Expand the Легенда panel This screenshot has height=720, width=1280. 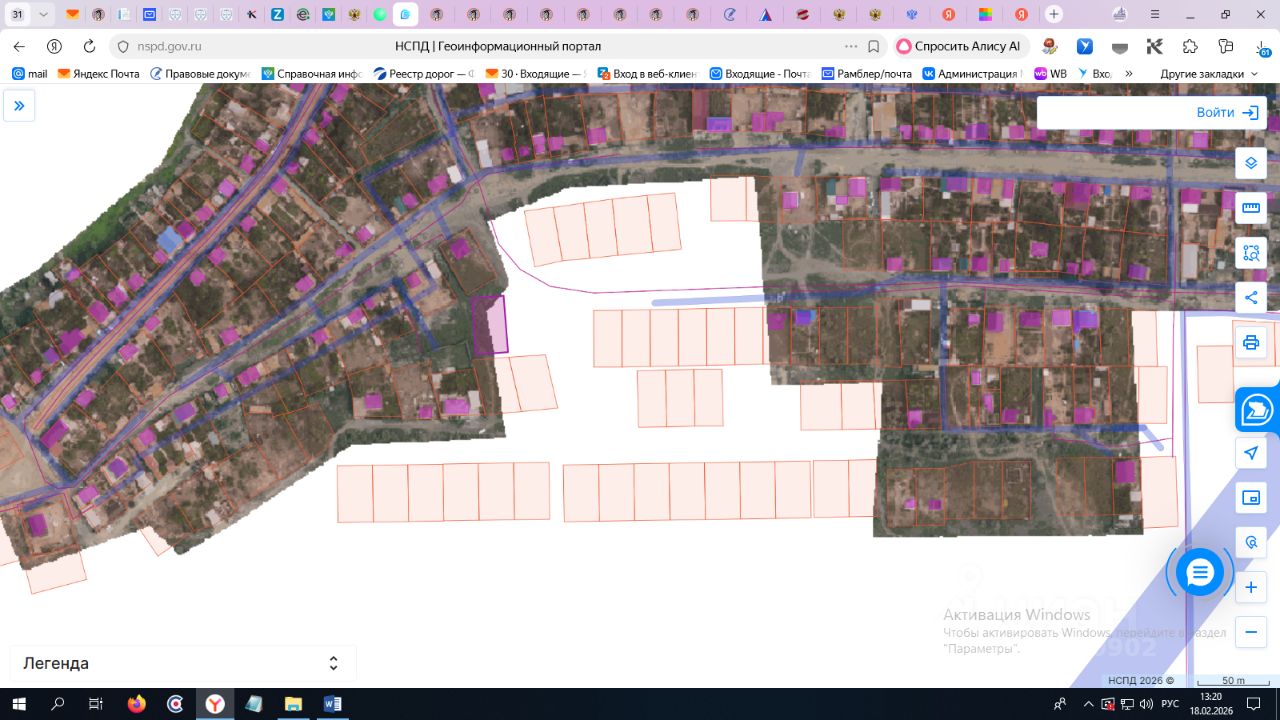[333, 663]
